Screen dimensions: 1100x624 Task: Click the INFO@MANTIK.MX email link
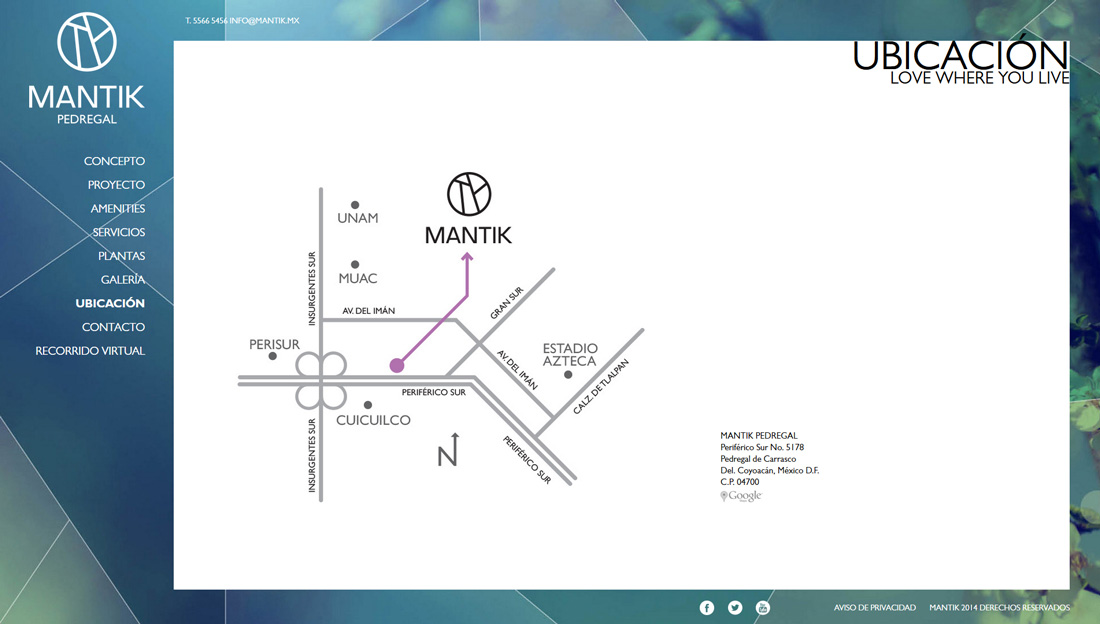pos(264,21)
